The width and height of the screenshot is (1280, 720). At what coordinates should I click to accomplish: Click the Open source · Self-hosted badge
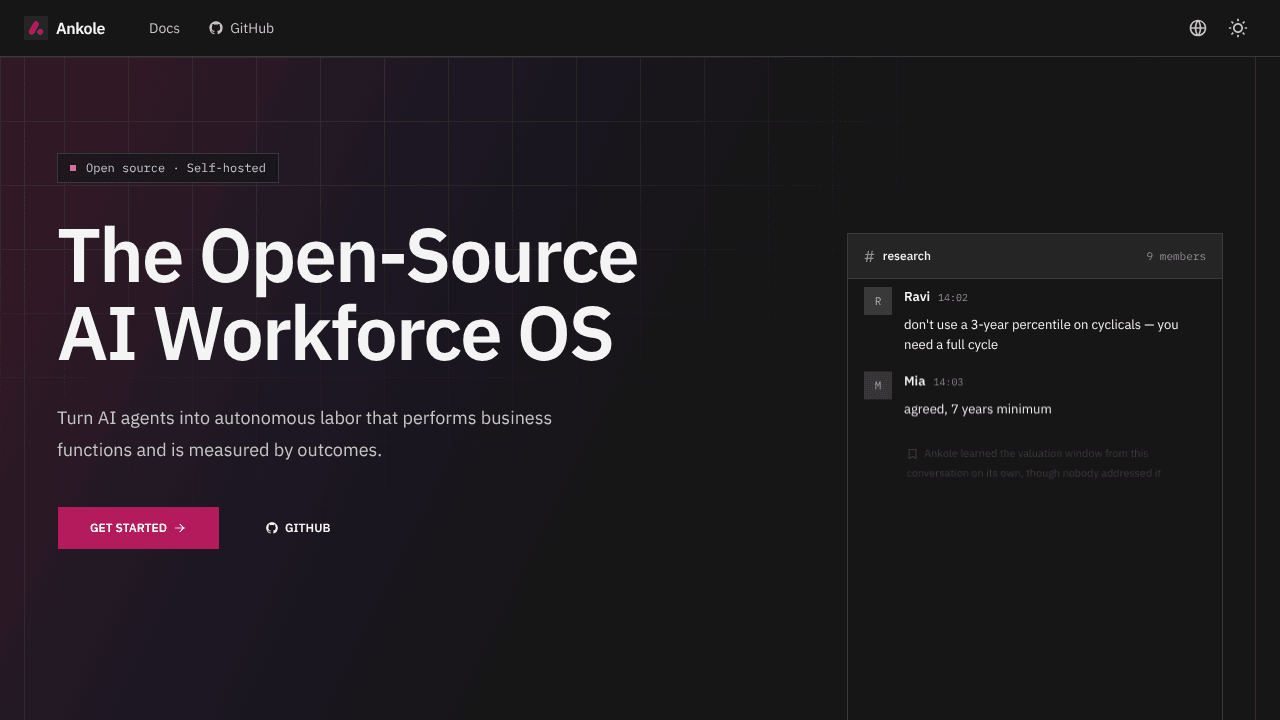168,168
